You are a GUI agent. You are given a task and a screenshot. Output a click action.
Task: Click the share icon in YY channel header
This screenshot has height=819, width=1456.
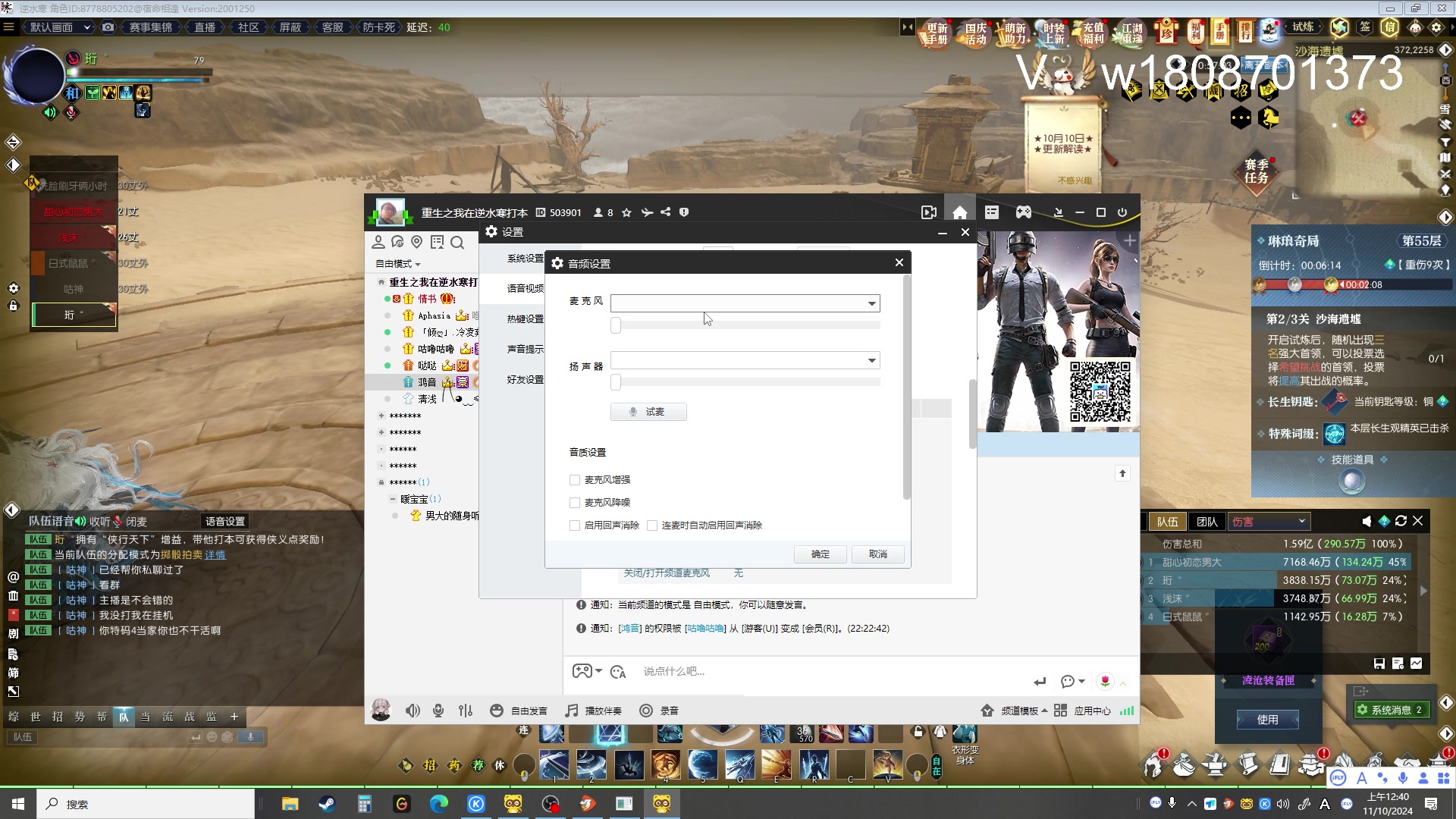(x=665, y=212)
